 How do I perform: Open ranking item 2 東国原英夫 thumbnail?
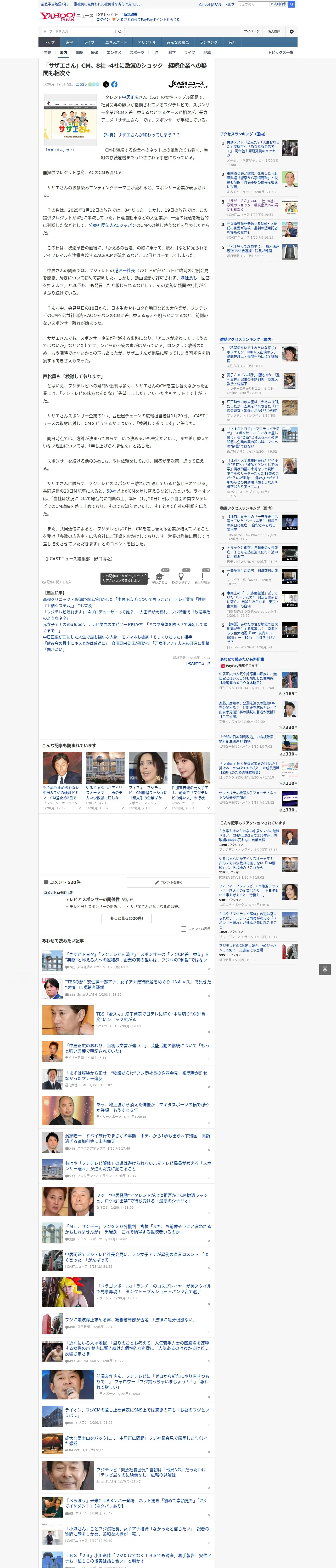tap(290, 179)
